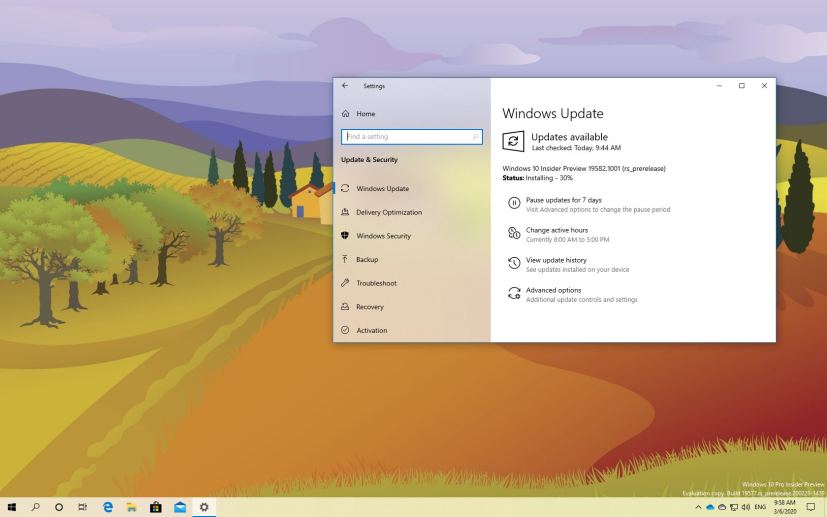
Task: Click the search magnifier in Find a setting
Action: [x=476, y=137]
